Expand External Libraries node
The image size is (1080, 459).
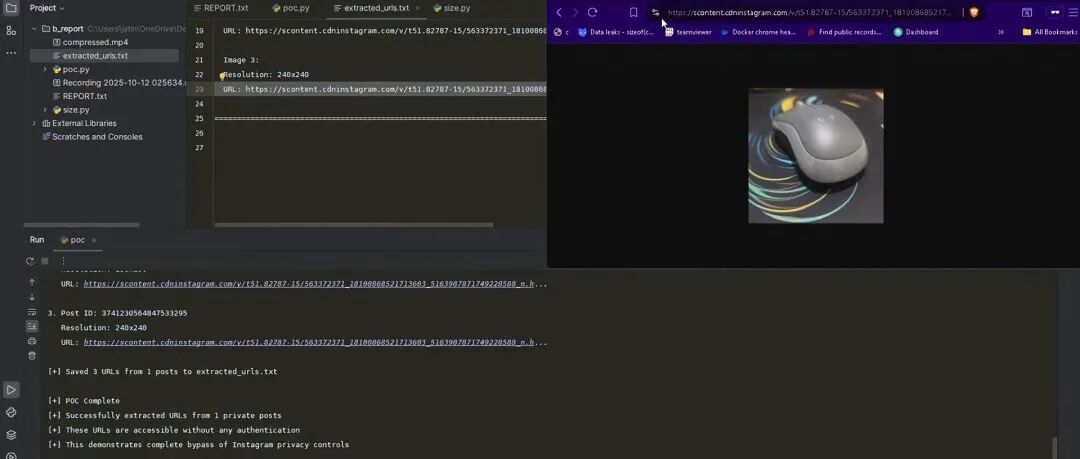(34, 123)
